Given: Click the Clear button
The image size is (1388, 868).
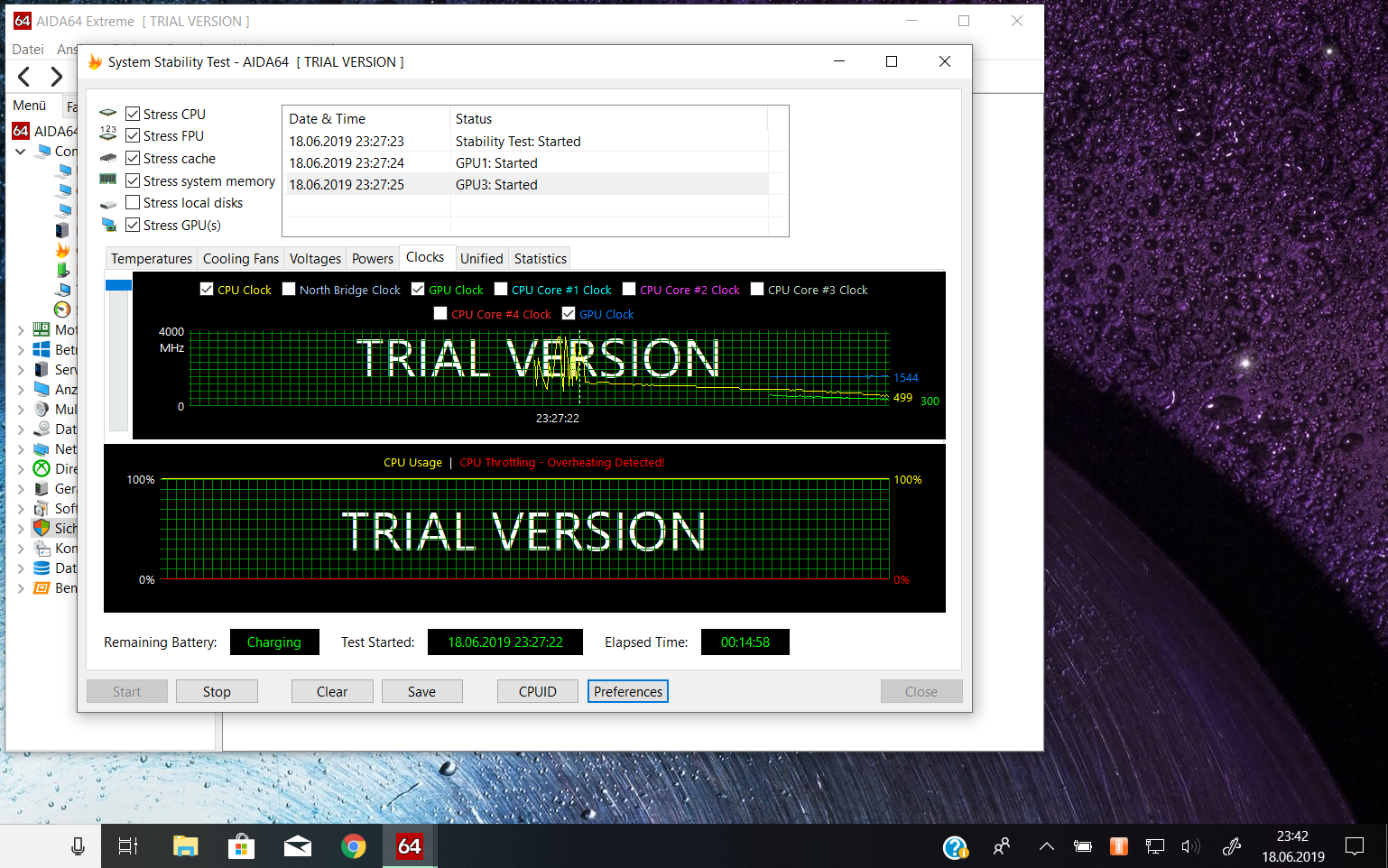Looking at the screenshot, I should coord(332,691).
